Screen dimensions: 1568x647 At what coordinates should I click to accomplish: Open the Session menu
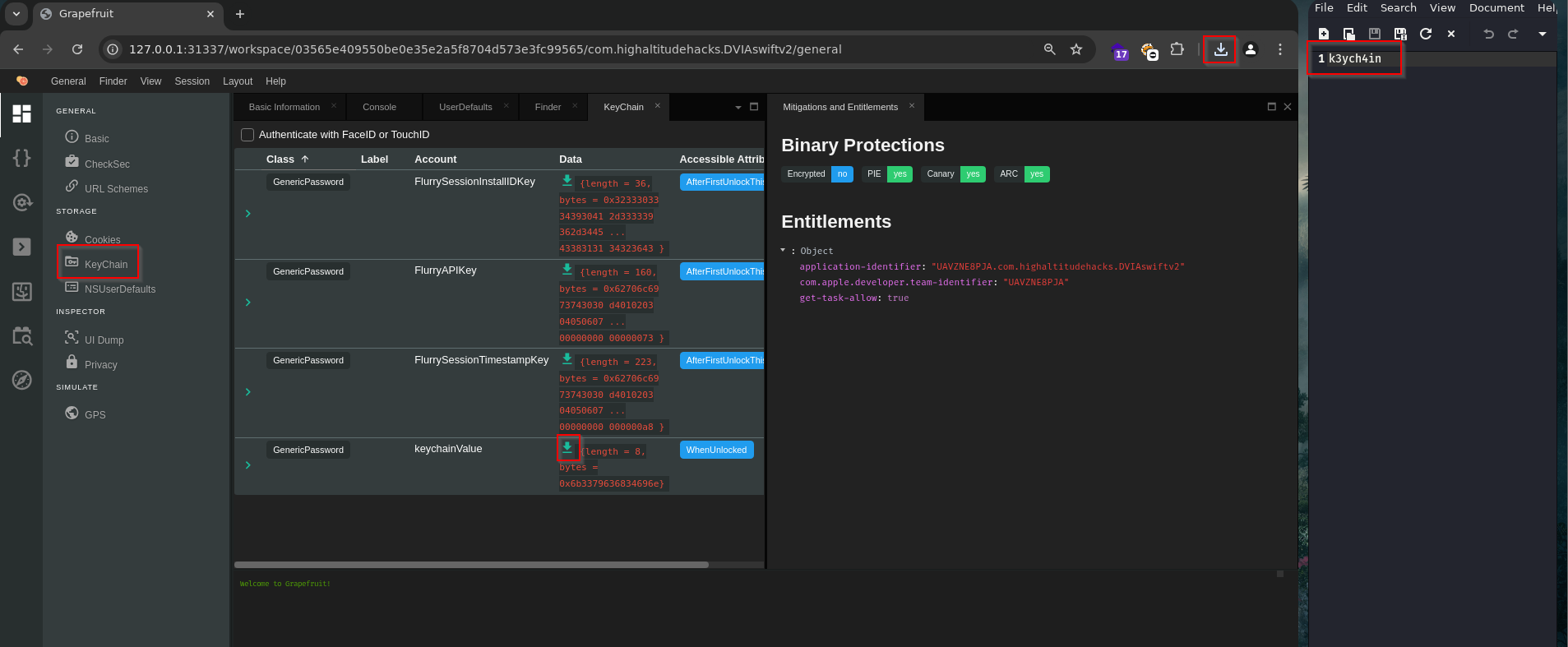(192, 81)
